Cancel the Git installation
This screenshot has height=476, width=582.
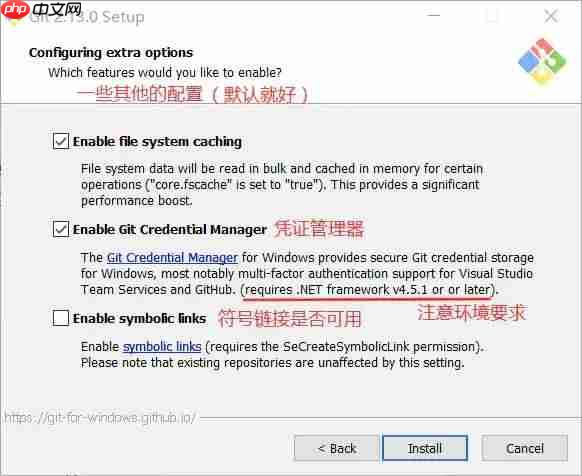pyautogui.click(x=525, y=448)
